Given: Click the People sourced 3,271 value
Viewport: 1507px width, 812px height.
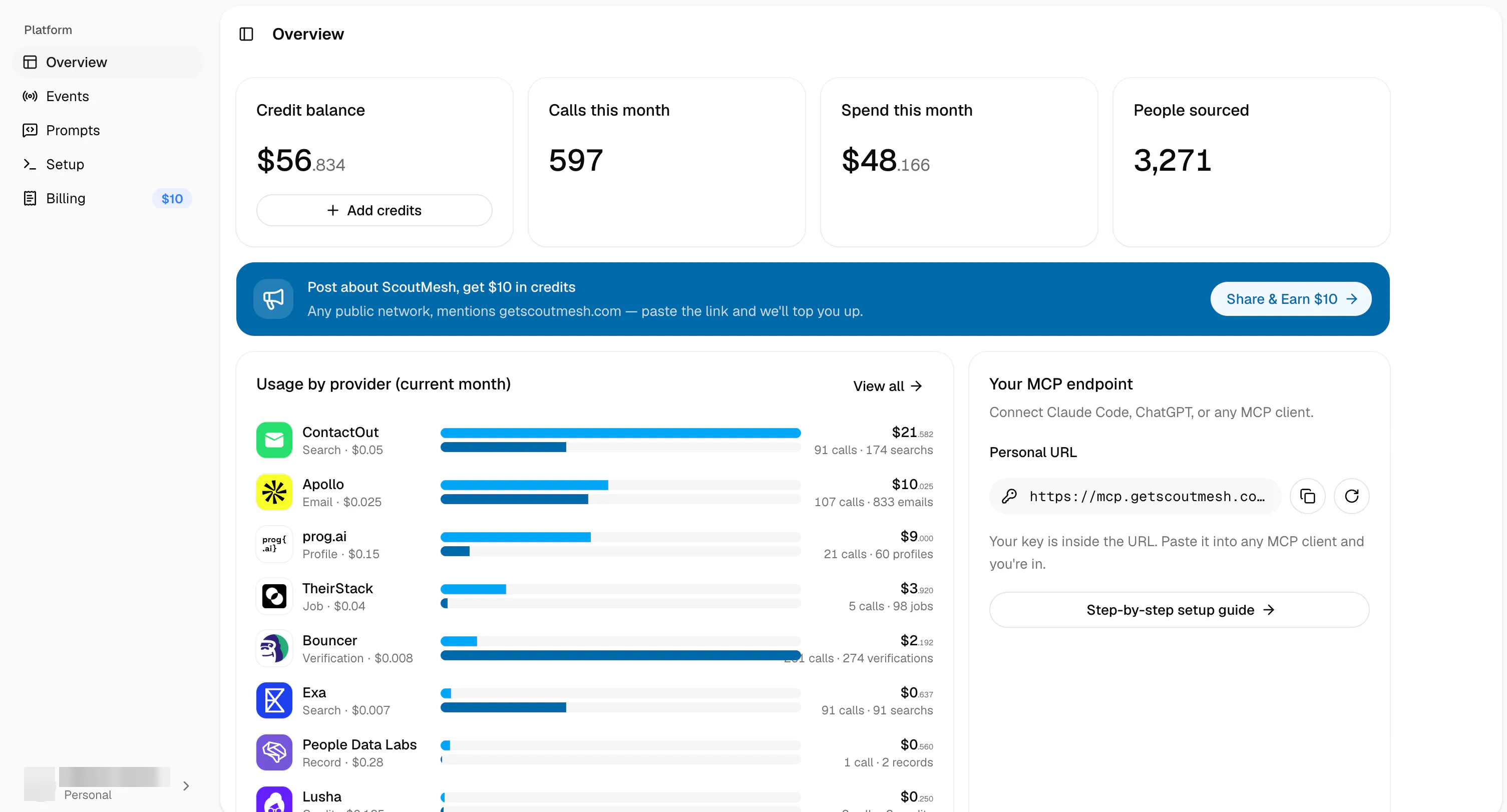Looking at the screenshot, I should (x=1172, y=160).
